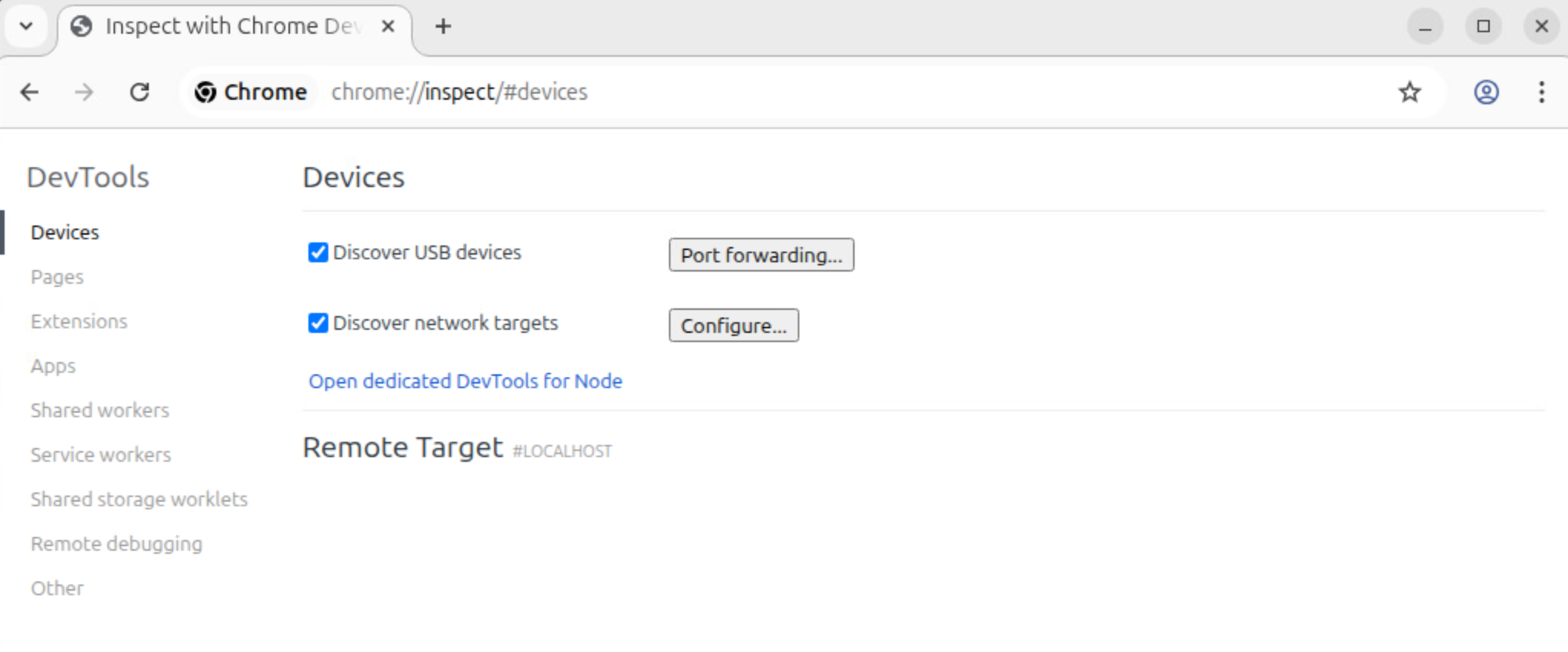Select Extensions in the sidebar
1568x652 pixels.
pyautogui.click(x=79, y=321)
